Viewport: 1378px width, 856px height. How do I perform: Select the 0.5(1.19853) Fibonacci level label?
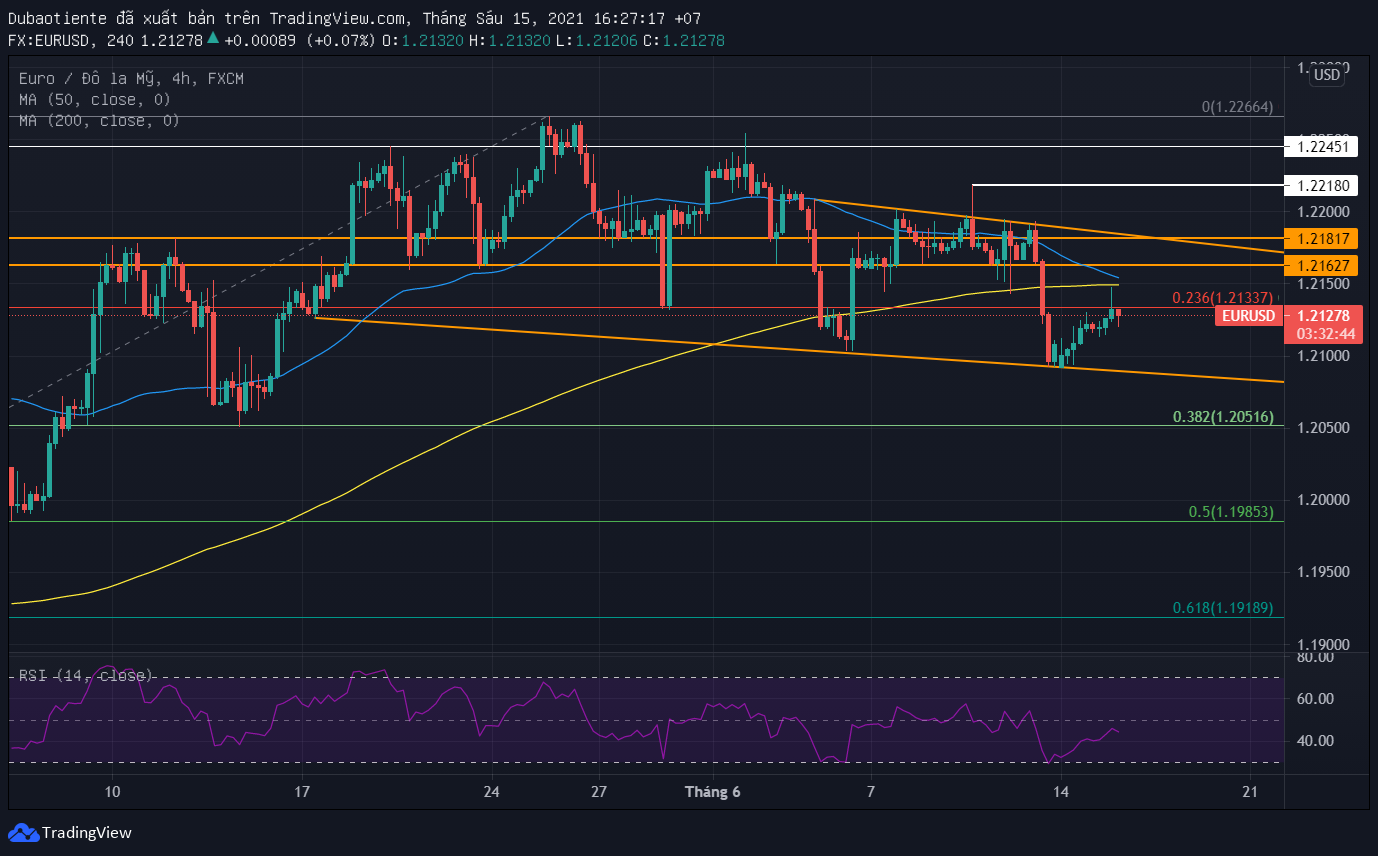pos(1230,511)
